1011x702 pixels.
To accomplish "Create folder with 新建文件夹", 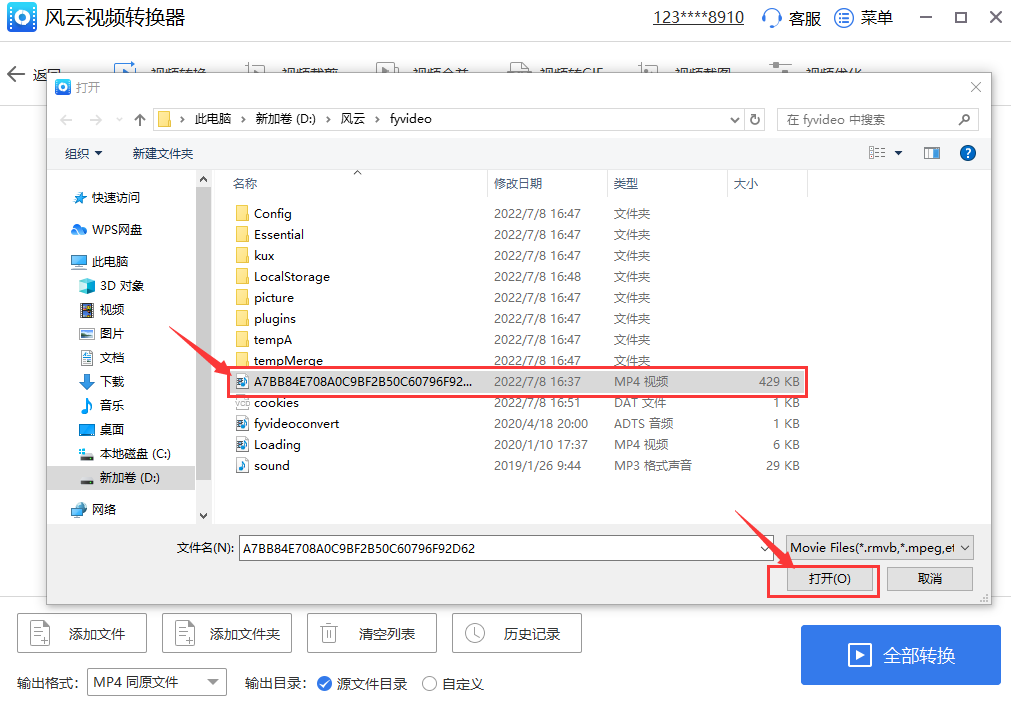I will pos(162,153).
